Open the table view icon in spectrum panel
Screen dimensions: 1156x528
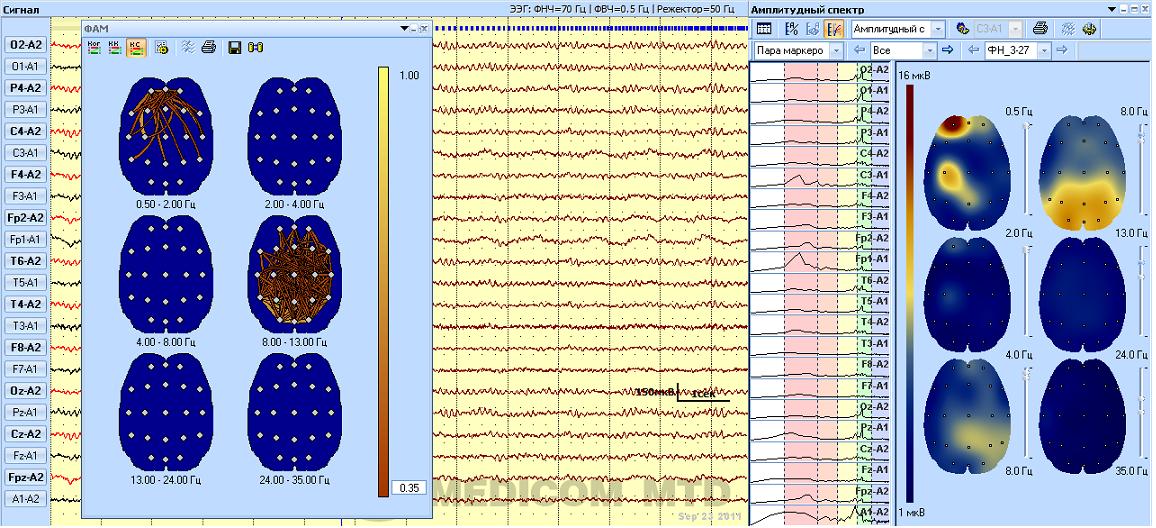coord(764,29)
